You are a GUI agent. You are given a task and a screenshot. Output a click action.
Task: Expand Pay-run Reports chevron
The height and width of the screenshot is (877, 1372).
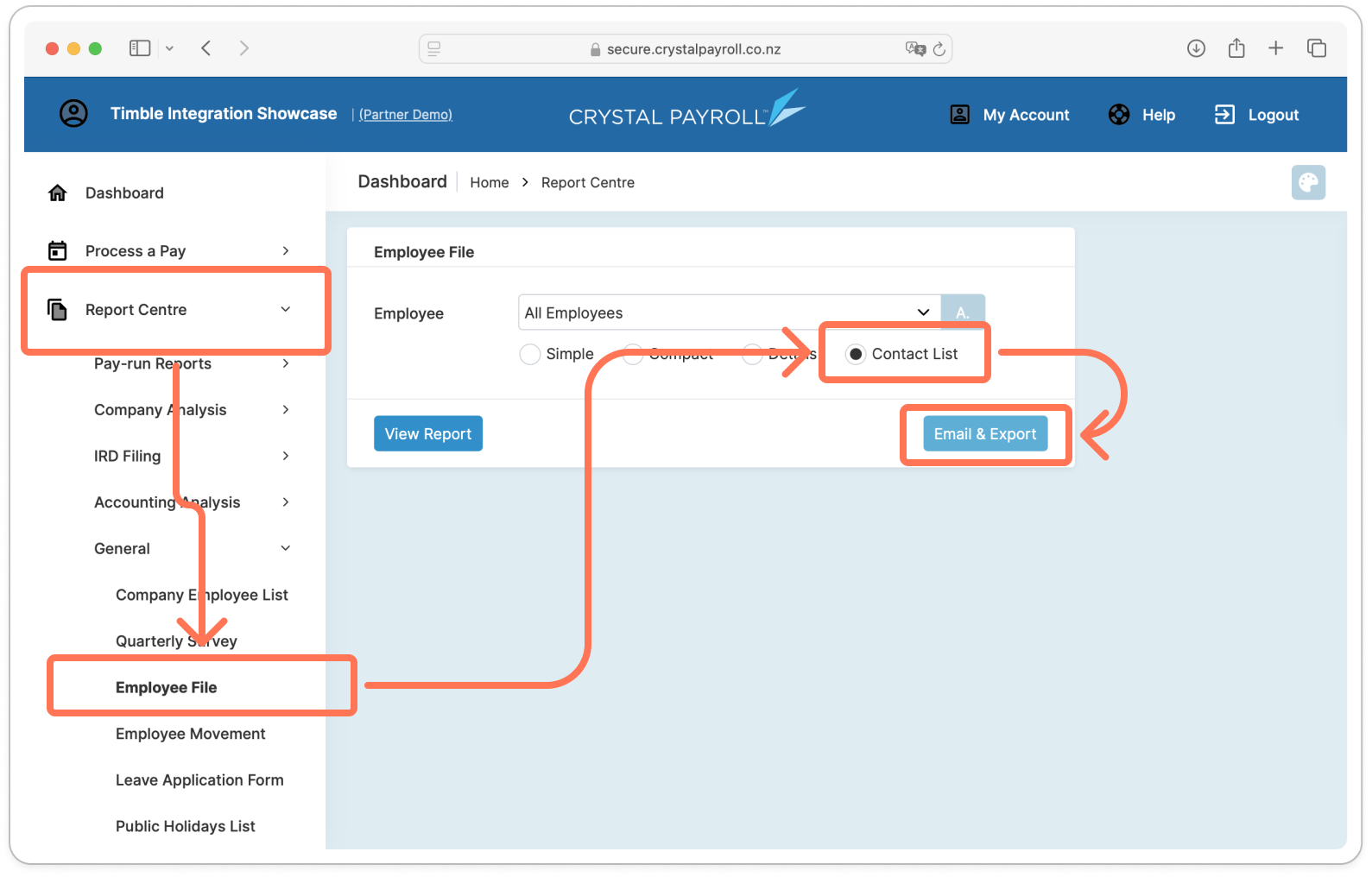(x=286, y=363)
